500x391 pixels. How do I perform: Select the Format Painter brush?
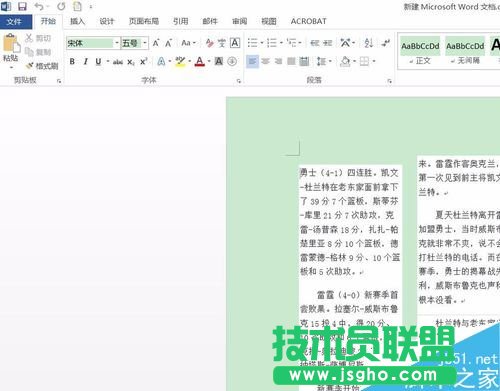[30, 66]
